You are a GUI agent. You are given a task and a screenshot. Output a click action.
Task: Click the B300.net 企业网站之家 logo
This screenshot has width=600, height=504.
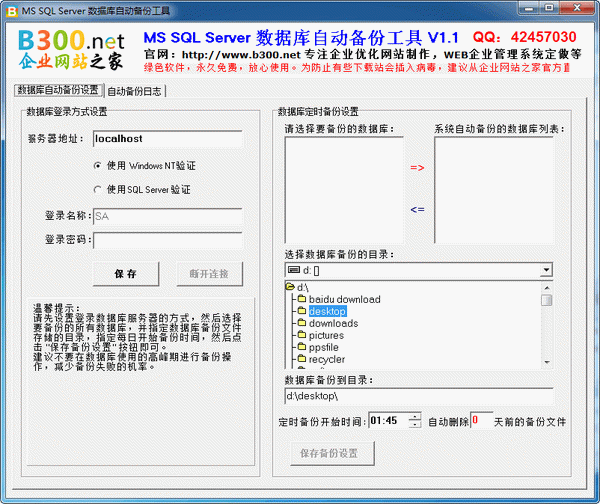click(x=71, y=50)
